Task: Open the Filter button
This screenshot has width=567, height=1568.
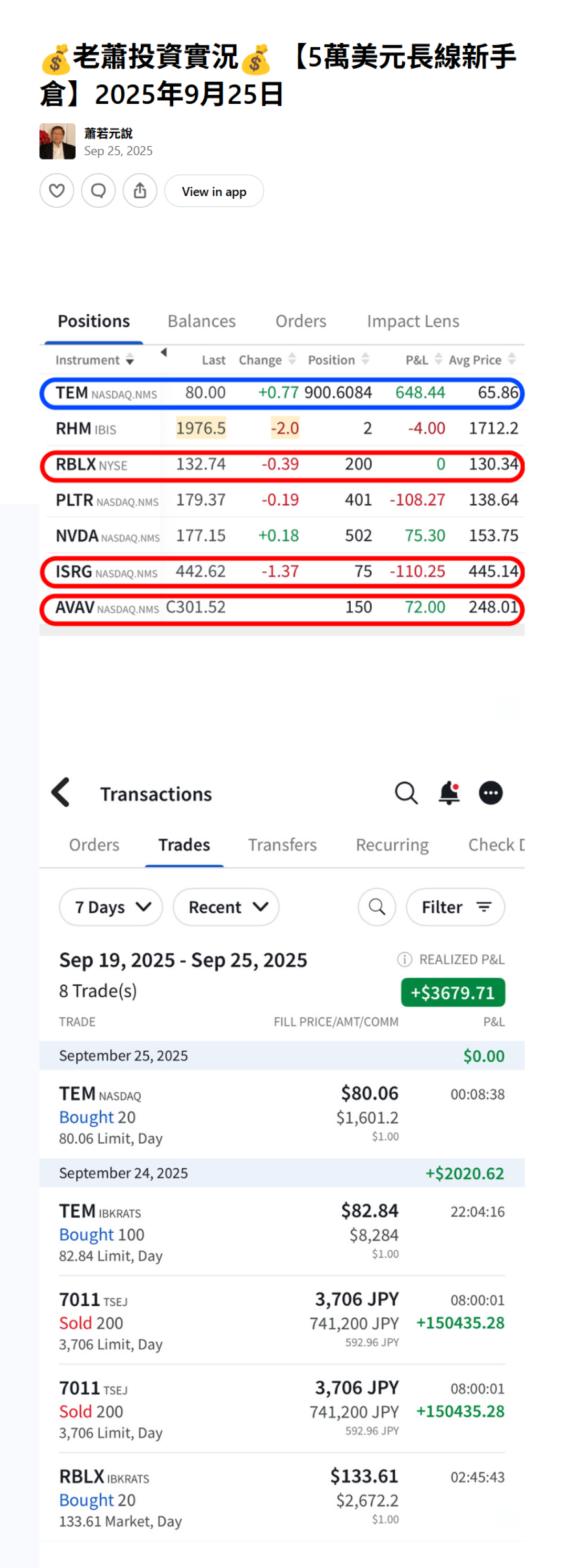Action: [456, 907]
